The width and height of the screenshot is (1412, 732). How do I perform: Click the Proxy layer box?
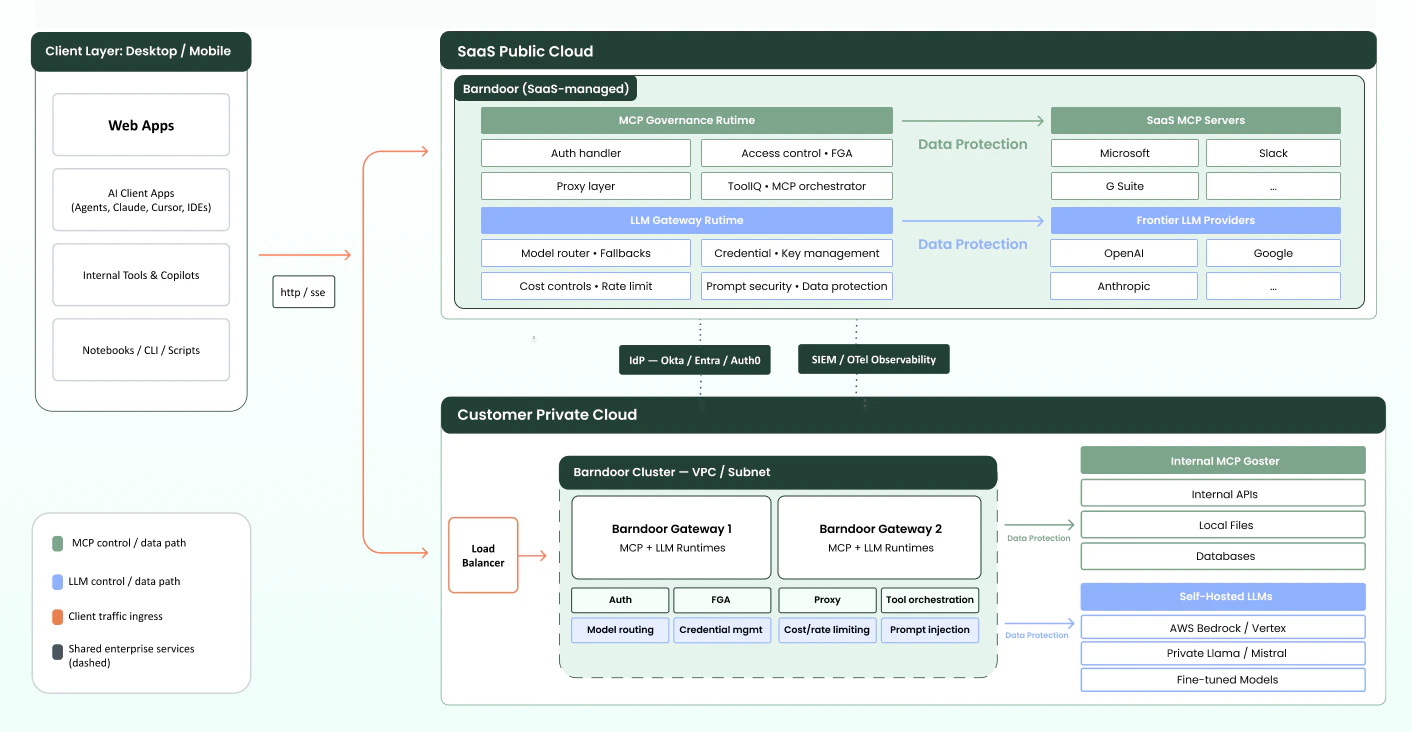(586, 186)
